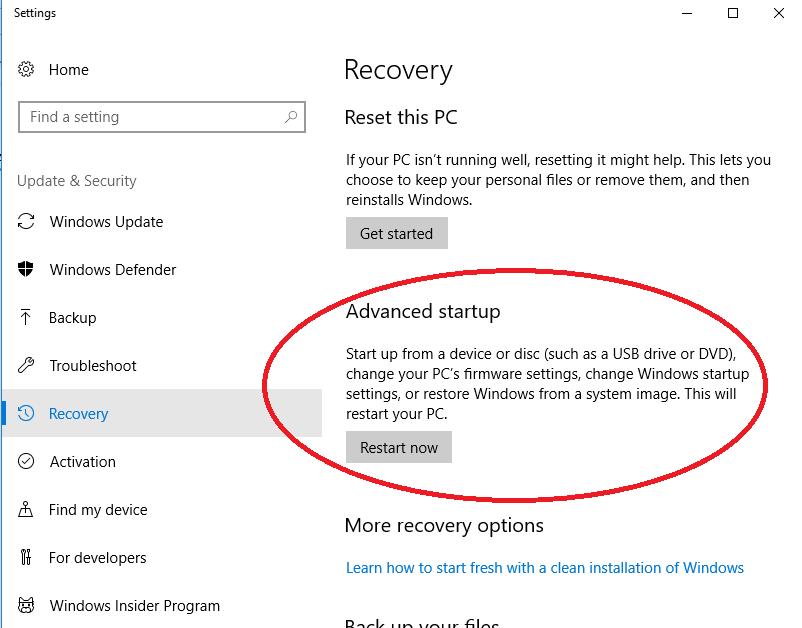The image size is (802, 628).
Task: Focus the Find a setting search box
Action: tap(150, 117)
